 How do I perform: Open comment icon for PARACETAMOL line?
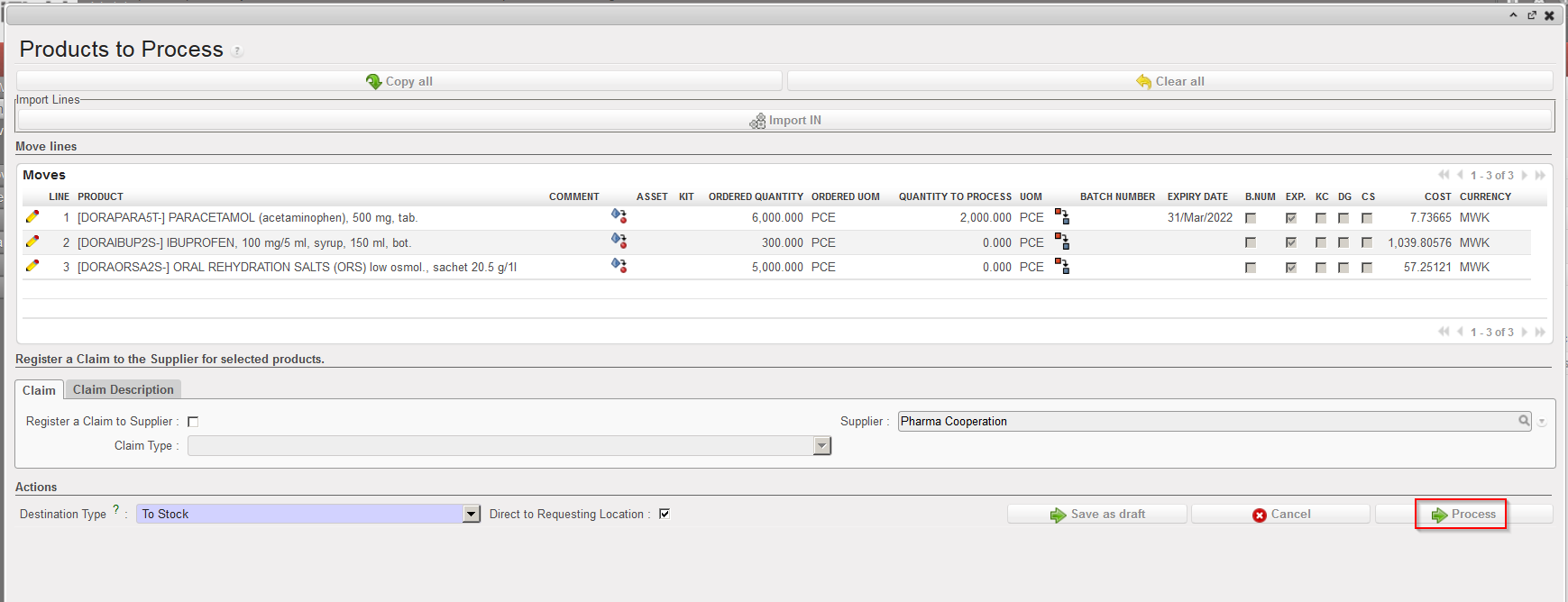click(619, 216)
